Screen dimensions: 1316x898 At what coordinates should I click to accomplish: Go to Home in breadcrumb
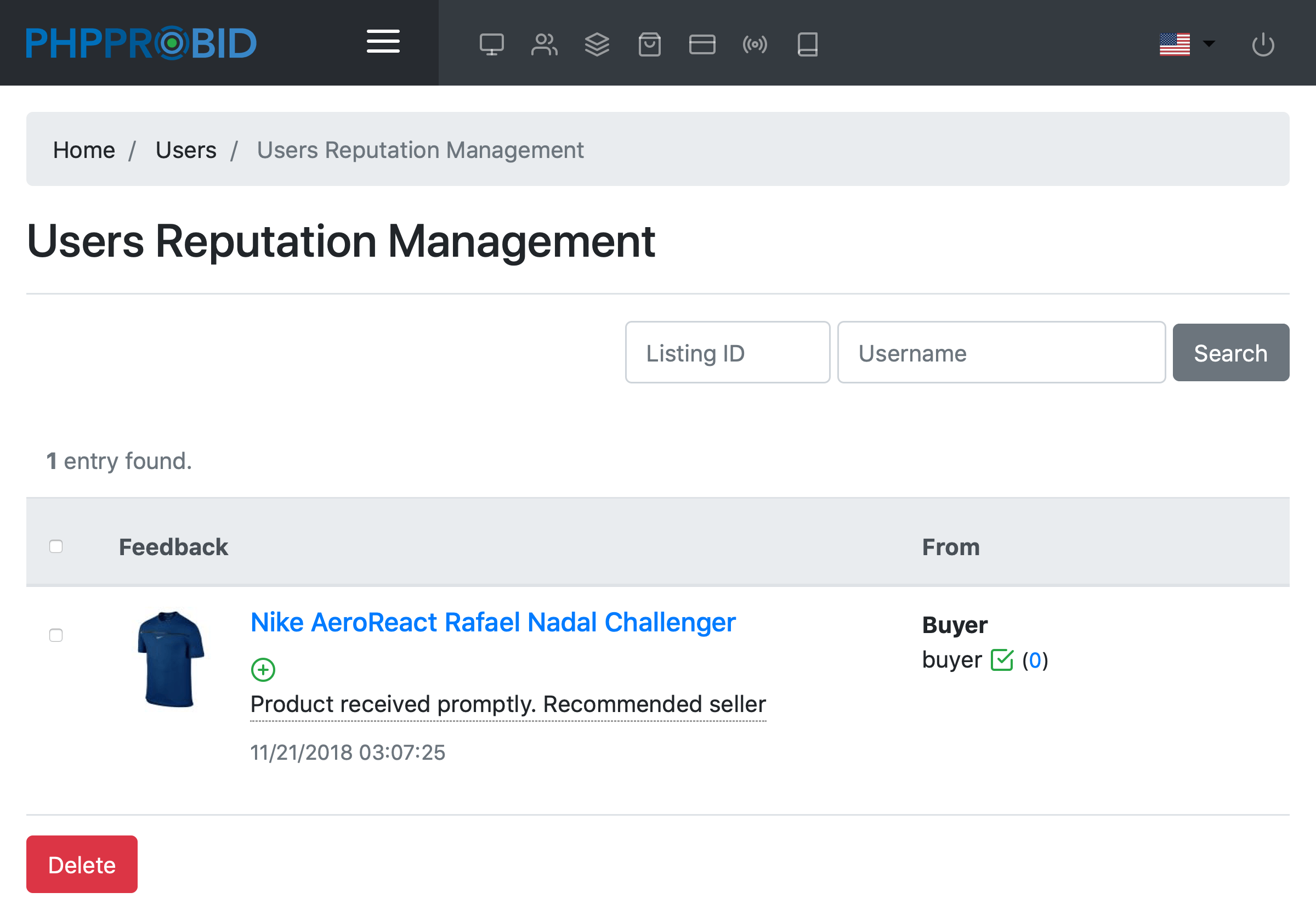pyautogui.click(x=84, y=150)
